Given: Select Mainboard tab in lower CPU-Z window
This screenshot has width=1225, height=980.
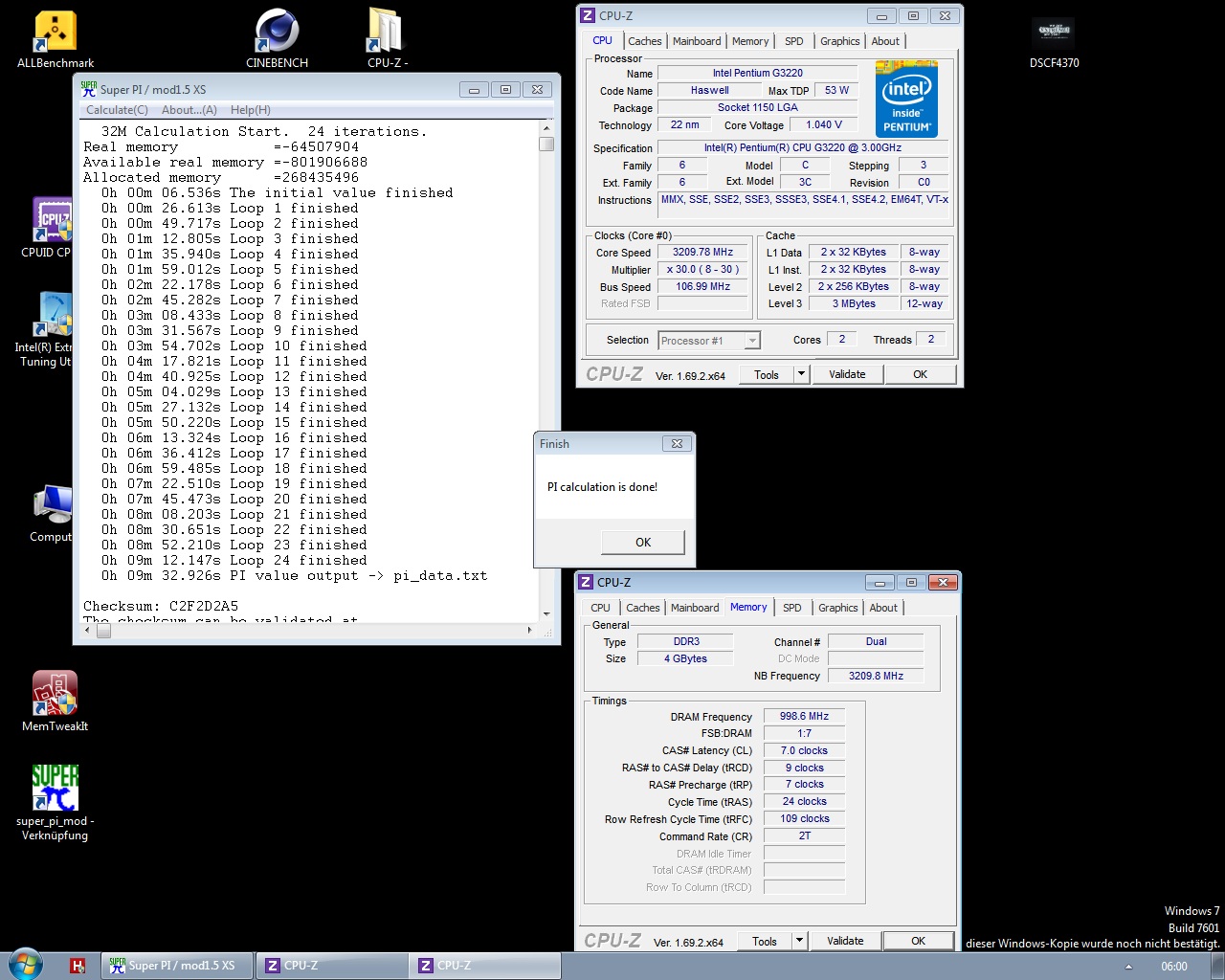Looking at the screenshot, I should click(x=695, y=608).
